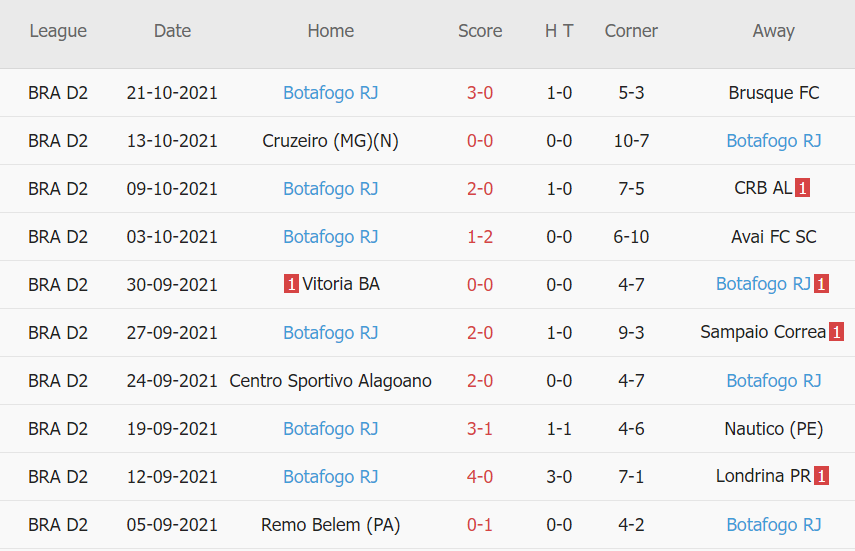This screenshot has width=855, height=551.
Task: Select the 4-0 score against Londrina PR
Action: coord(480,476)
